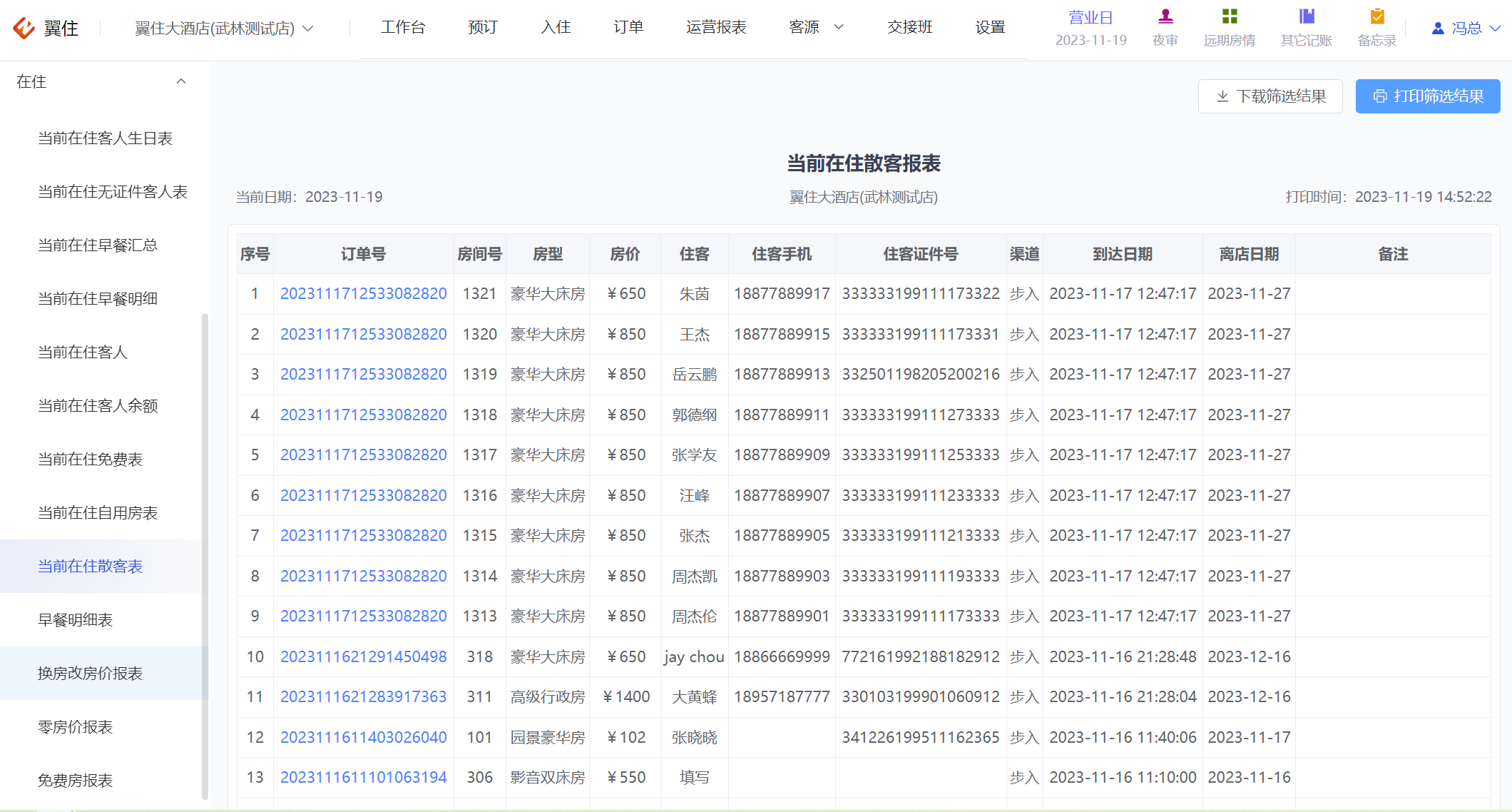Image resolution: width=1512 pixels, height=812 pixels.
Task: Open the 备忘录 memo icon
Action: 1377,16
